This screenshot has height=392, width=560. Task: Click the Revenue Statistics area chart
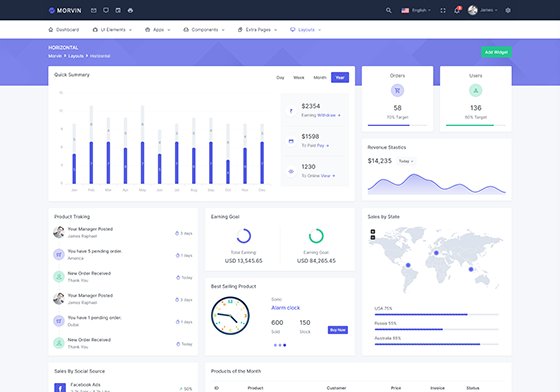pyautogui.click(x=436, y=184)
